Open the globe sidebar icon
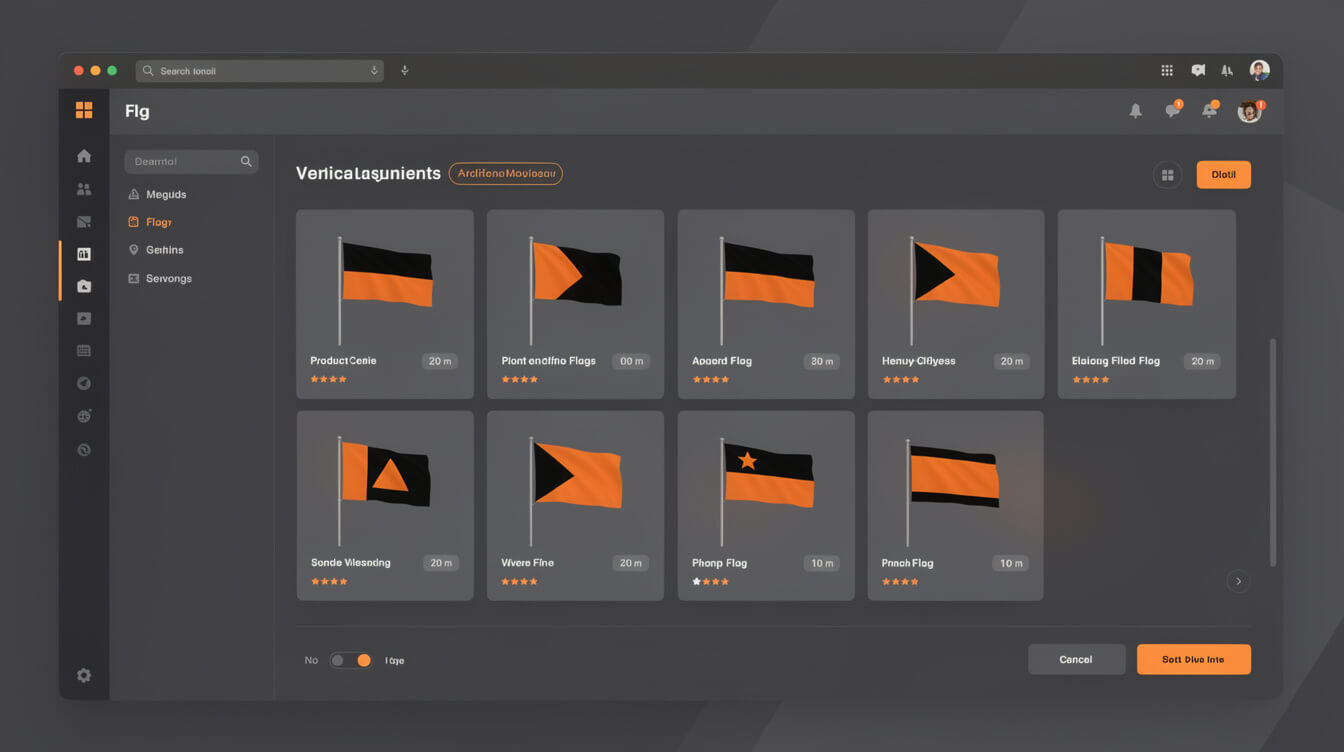Viewport: 1344px width, 752px height. tap(84, 416)
